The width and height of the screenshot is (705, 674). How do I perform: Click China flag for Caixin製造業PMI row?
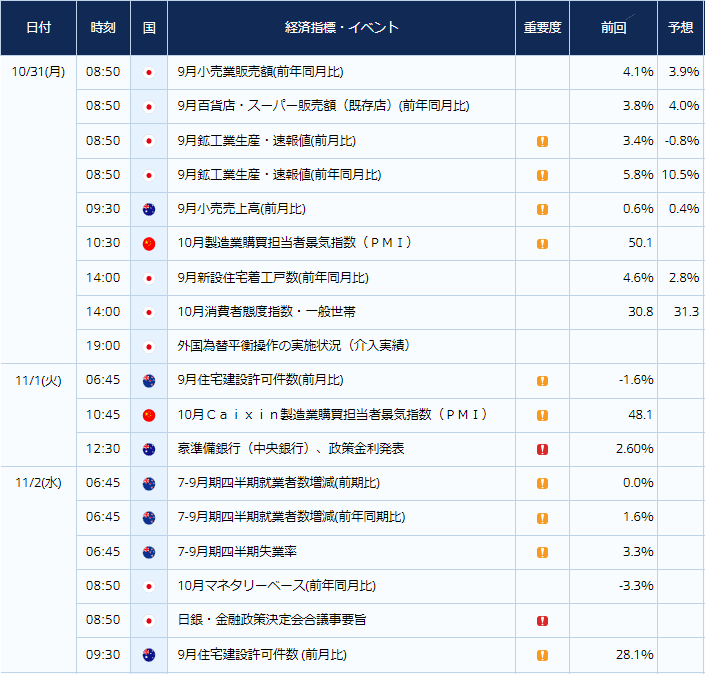149,415
